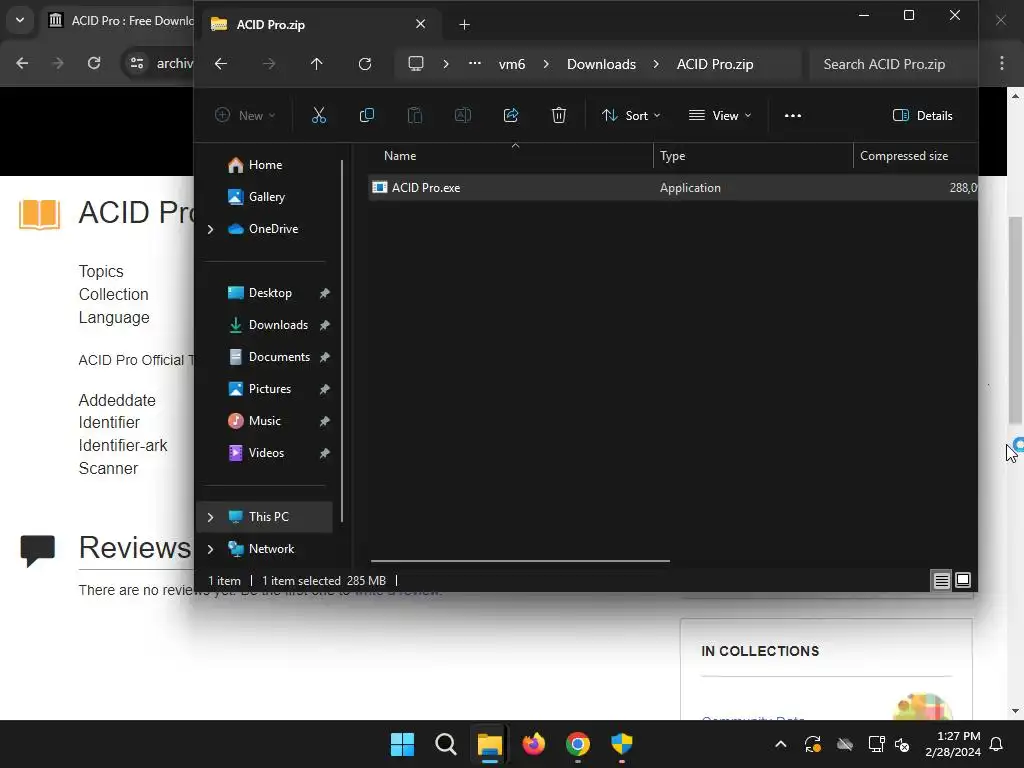Viewport: 1024px width, 768px height.
Task: Show hidden breadcrumb path ellipsis
Action: click(x=475, y=64)
